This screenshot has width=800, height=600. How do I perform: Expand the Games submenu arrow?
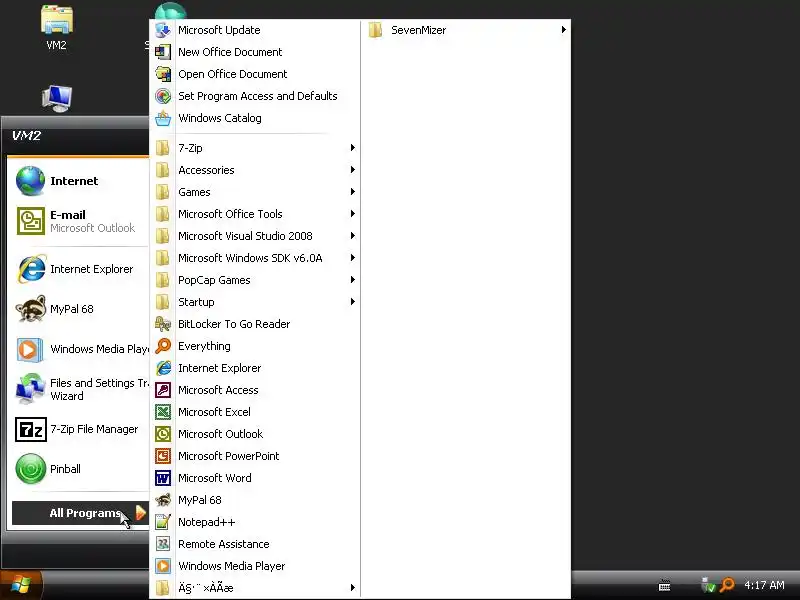click(x=353, y=192)
